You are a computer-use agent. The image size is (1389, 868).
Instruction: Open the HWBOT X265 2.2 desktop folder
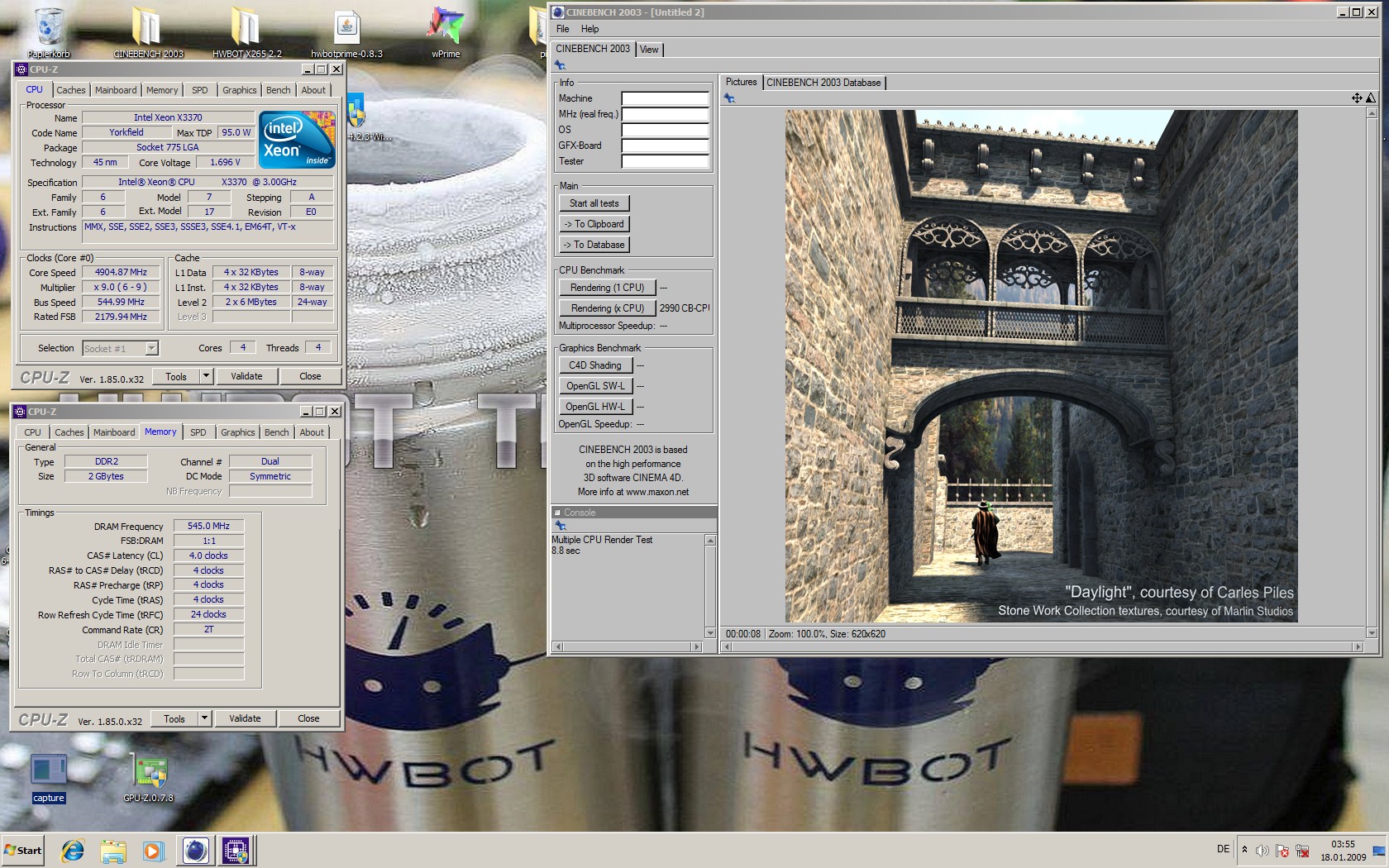pos(246,32)
